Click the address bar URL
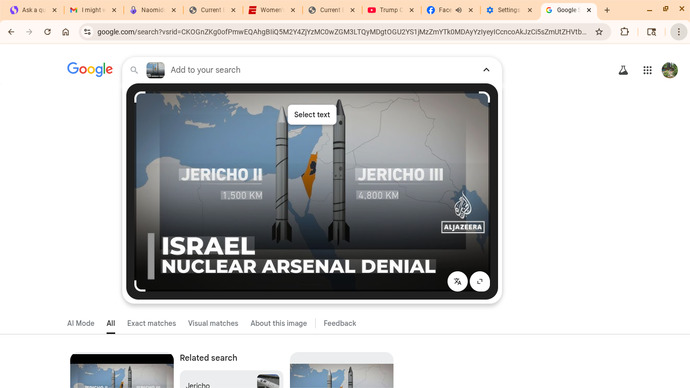690x388 pixels. (x=341, y=32)
